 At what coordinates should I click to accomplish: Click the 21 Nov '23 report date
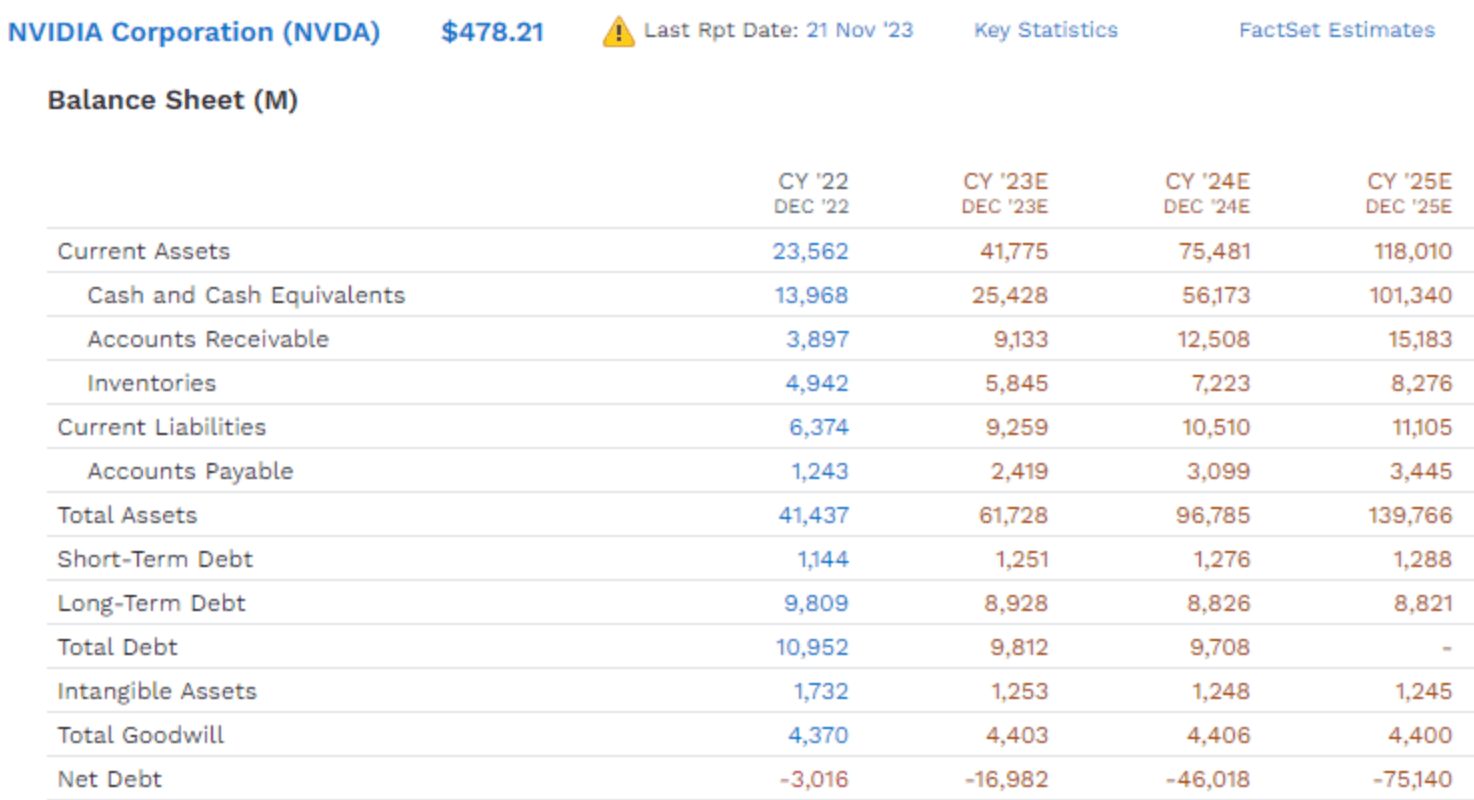tap(859, 30)
